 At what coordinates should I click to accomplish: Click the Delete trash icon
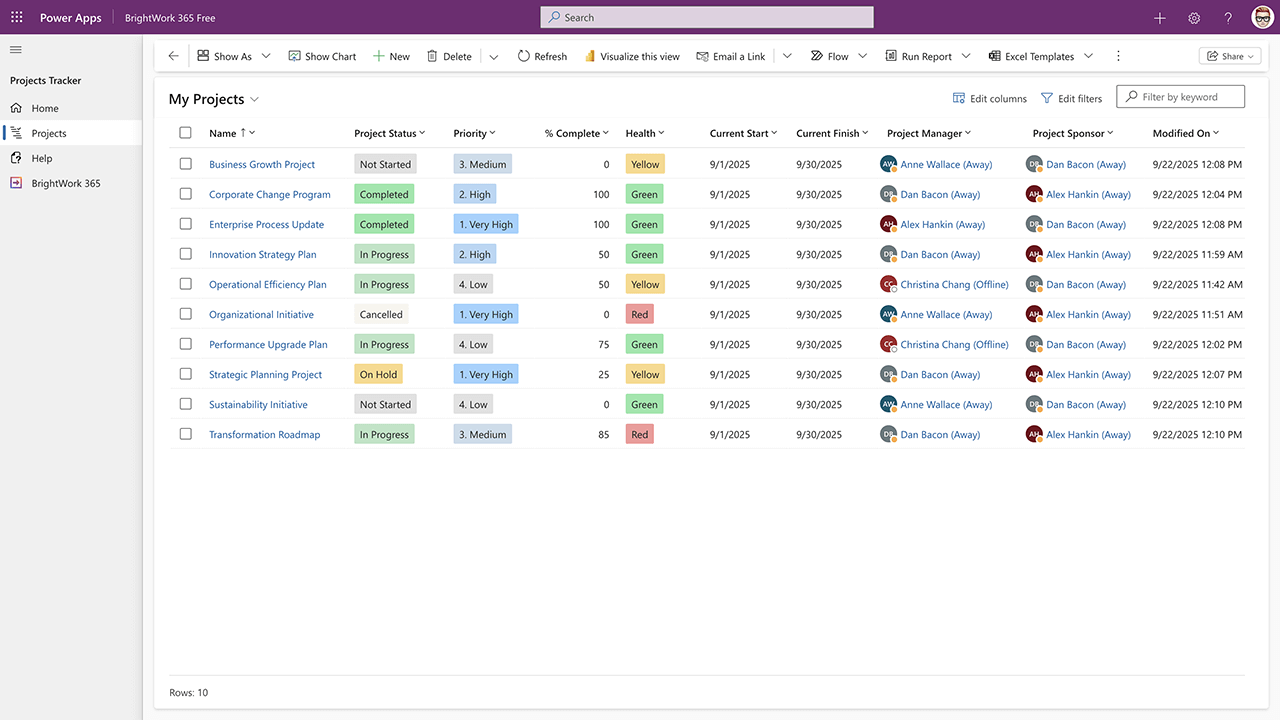432,56
